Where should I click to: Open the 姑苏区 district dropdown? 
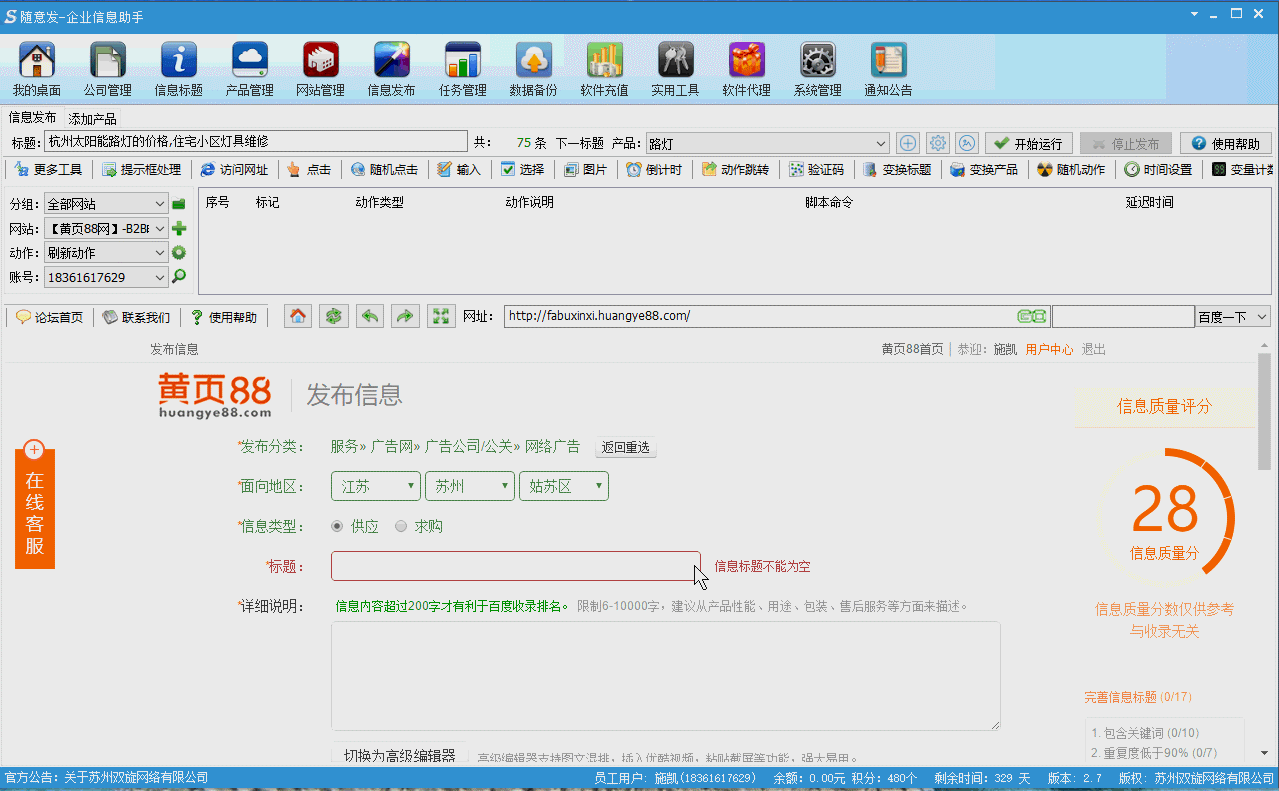pos(564,486)
